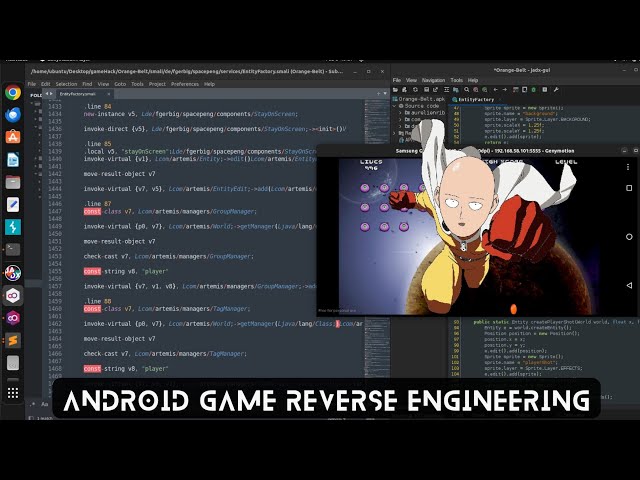640x480 pixels.
Task: Open Sublime Edit menu
Action: tap(45, 84)
